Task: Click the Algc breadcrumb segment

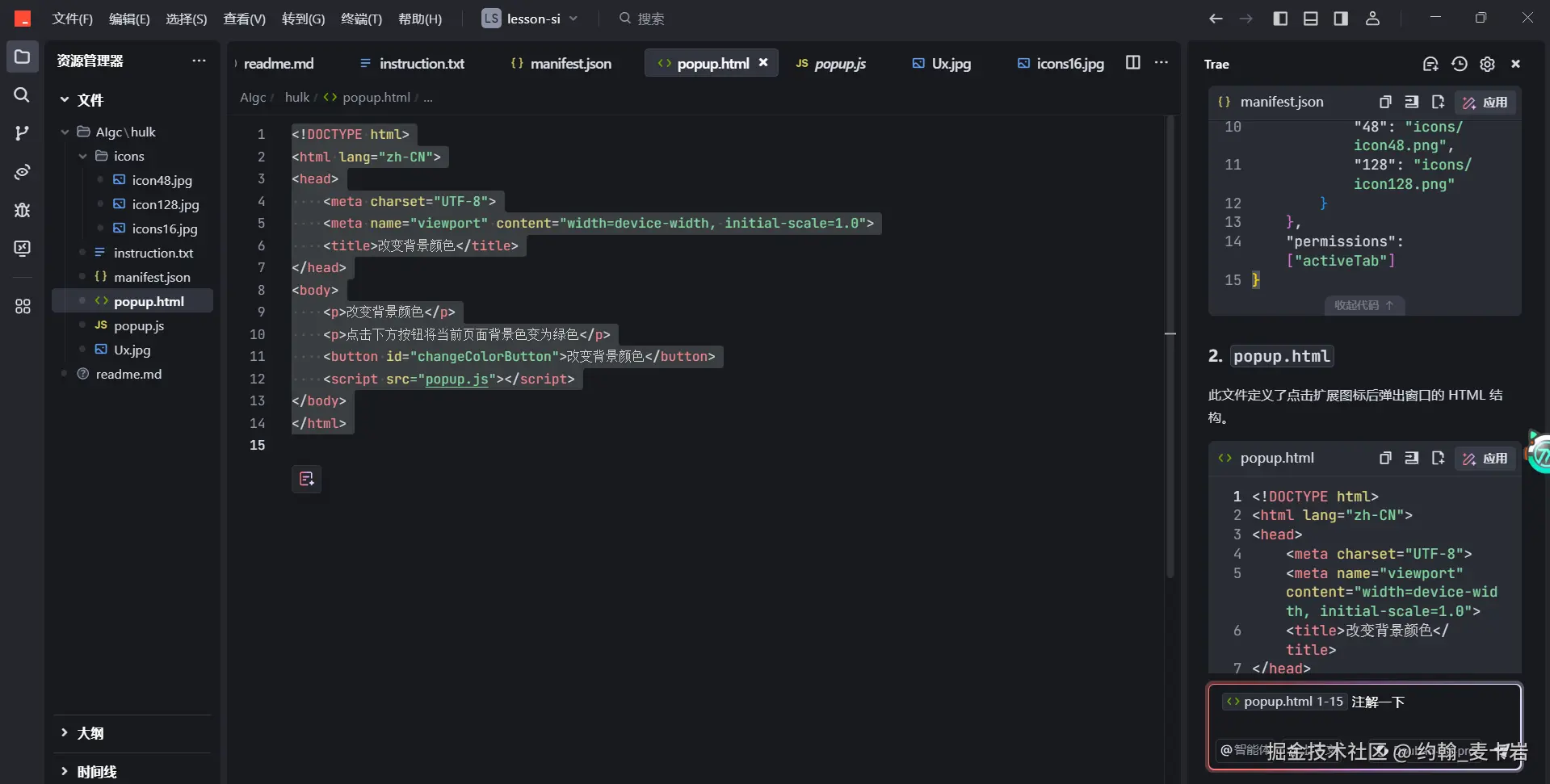Action: click(x=253, y=98)
